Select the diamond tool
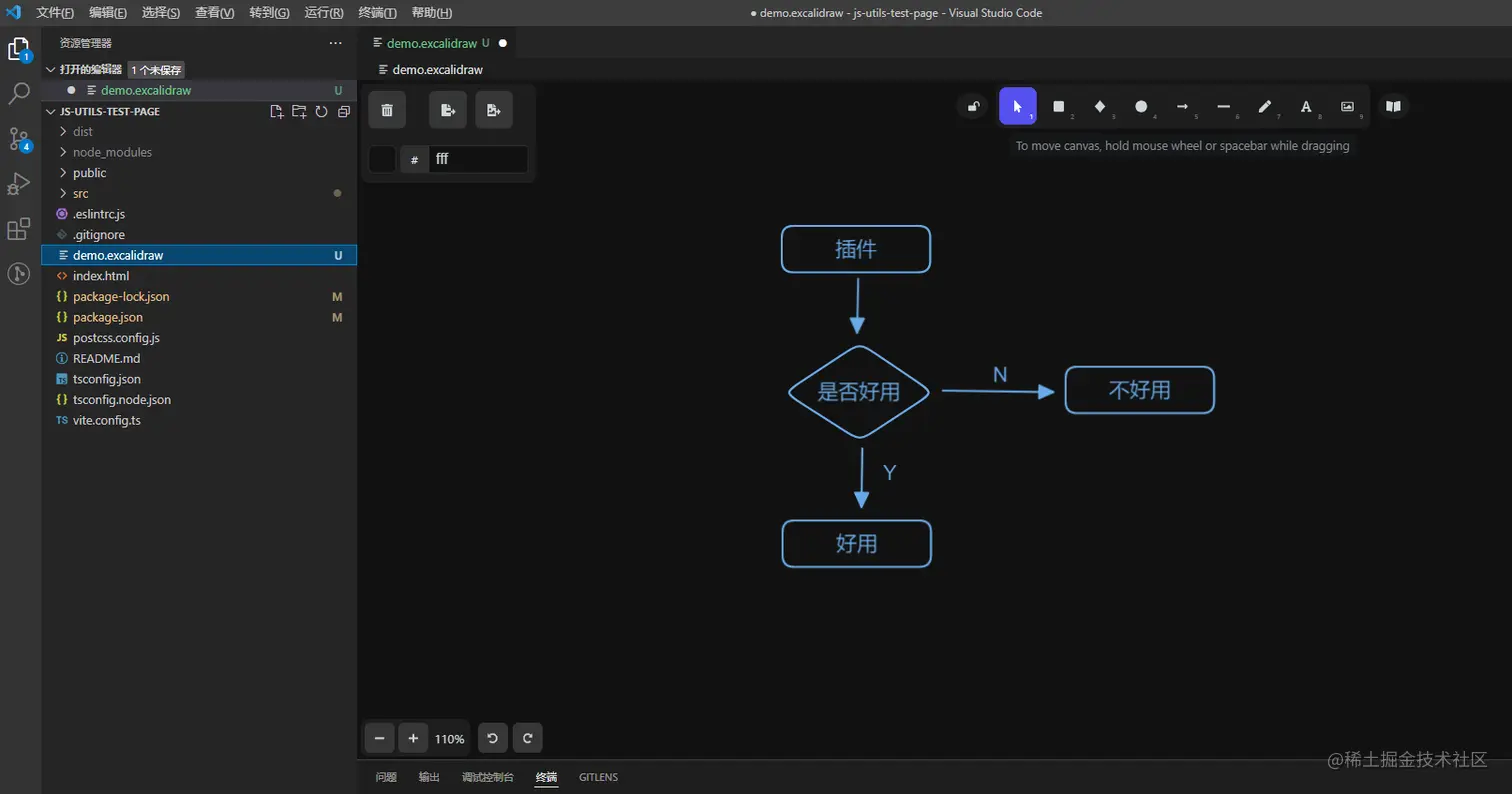 tap(1100, 106)
